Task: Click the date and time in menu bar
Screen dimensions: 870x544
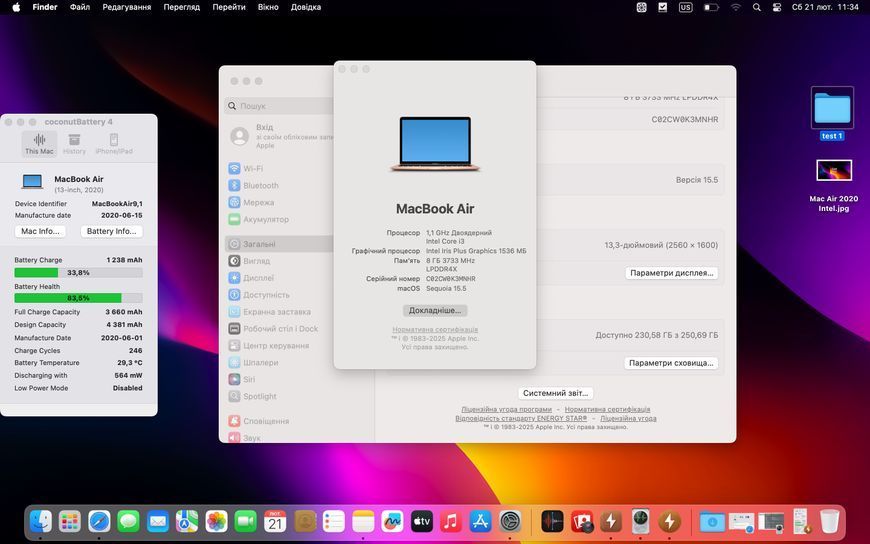Action: coord(825,7)
